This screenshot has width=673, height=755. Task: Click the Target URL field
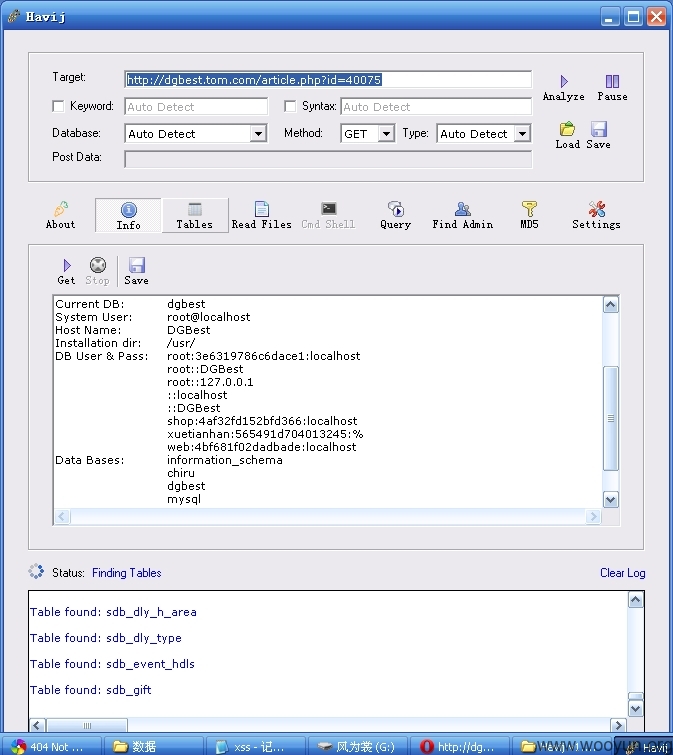click(x=328, y=79)
